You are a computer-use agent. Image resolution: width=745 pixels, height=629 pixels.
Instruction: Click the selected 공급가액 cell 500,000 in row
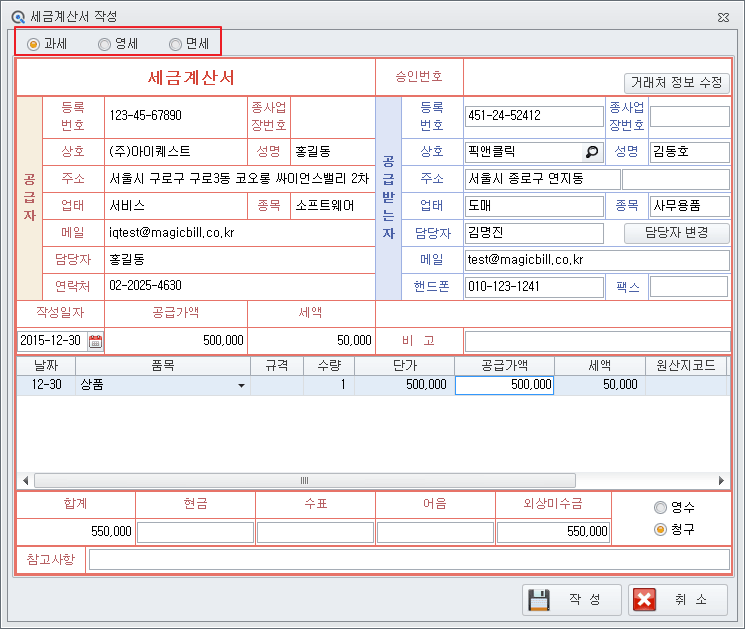click(x=505, y=385)
